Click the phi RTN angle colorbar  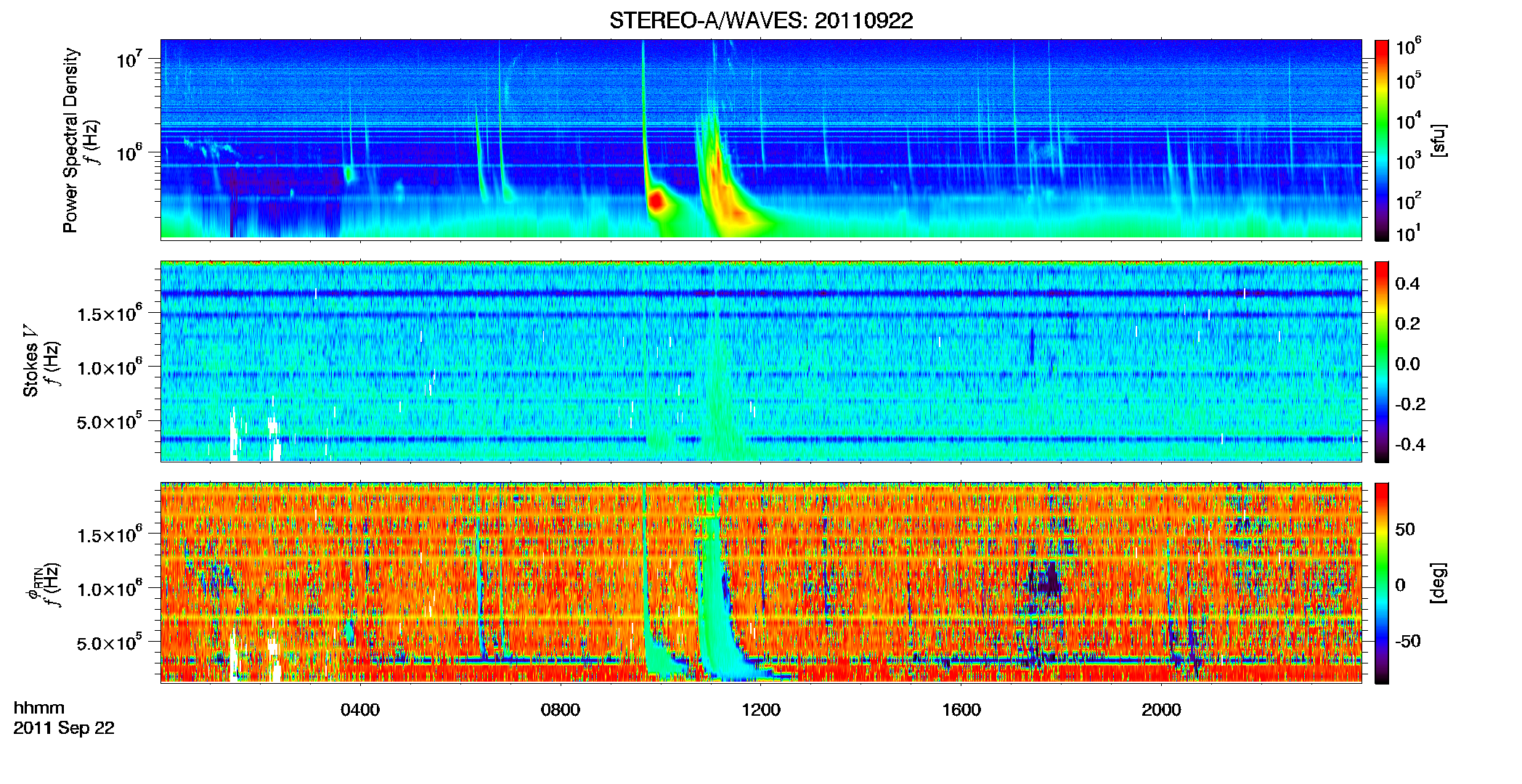pos(1382,583)
